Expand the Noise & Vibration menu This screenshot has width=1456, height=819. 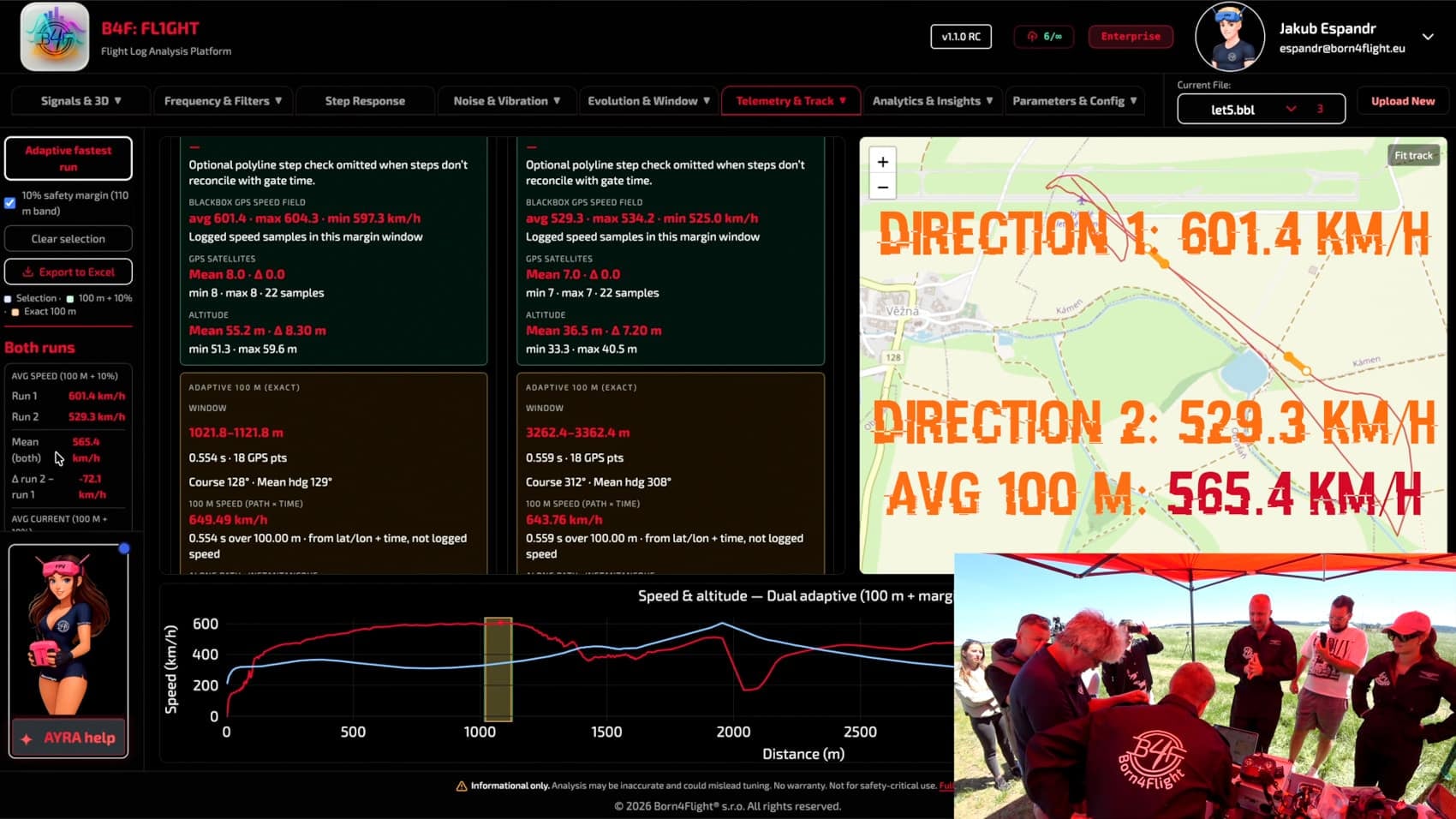coord(506,101)
